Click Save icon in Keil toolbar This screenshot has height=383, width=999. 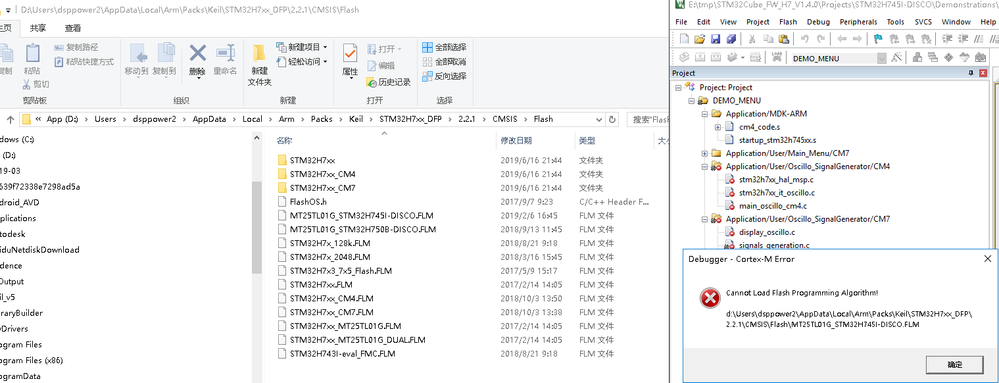coord(715,39)
